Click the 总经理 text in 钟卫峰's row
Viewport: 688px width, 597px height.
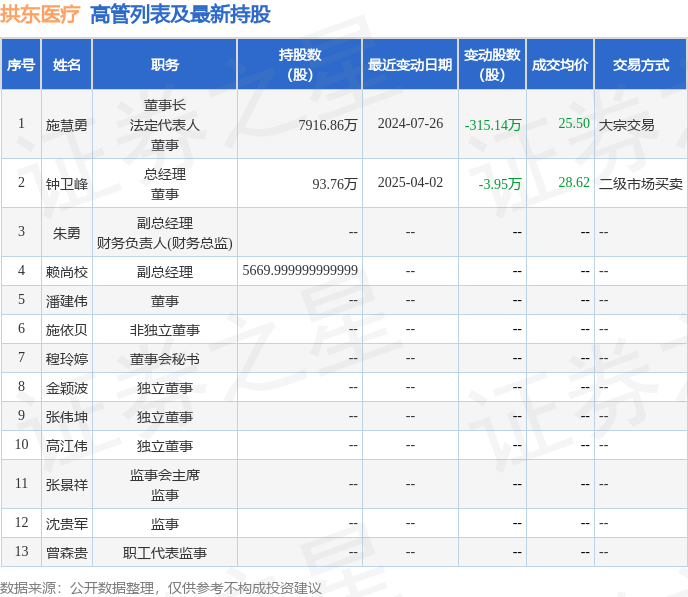point(165,174)
